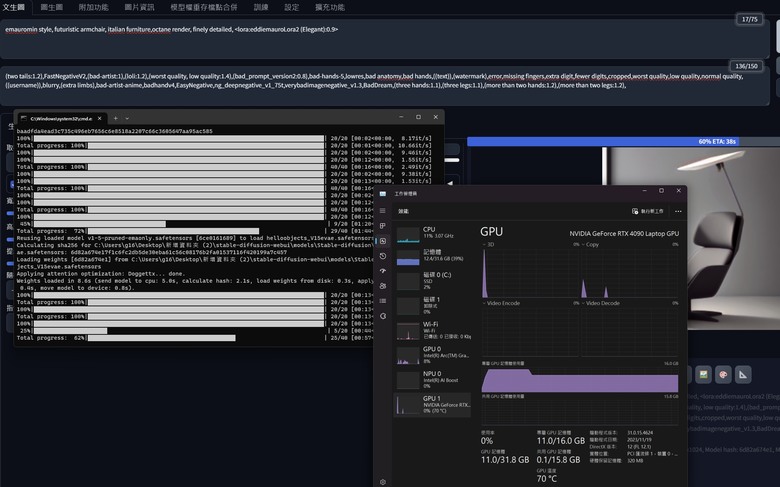The image size is (780, 487).
Task: Click the dedicated GPU memory usage graph
Action: 580,380
